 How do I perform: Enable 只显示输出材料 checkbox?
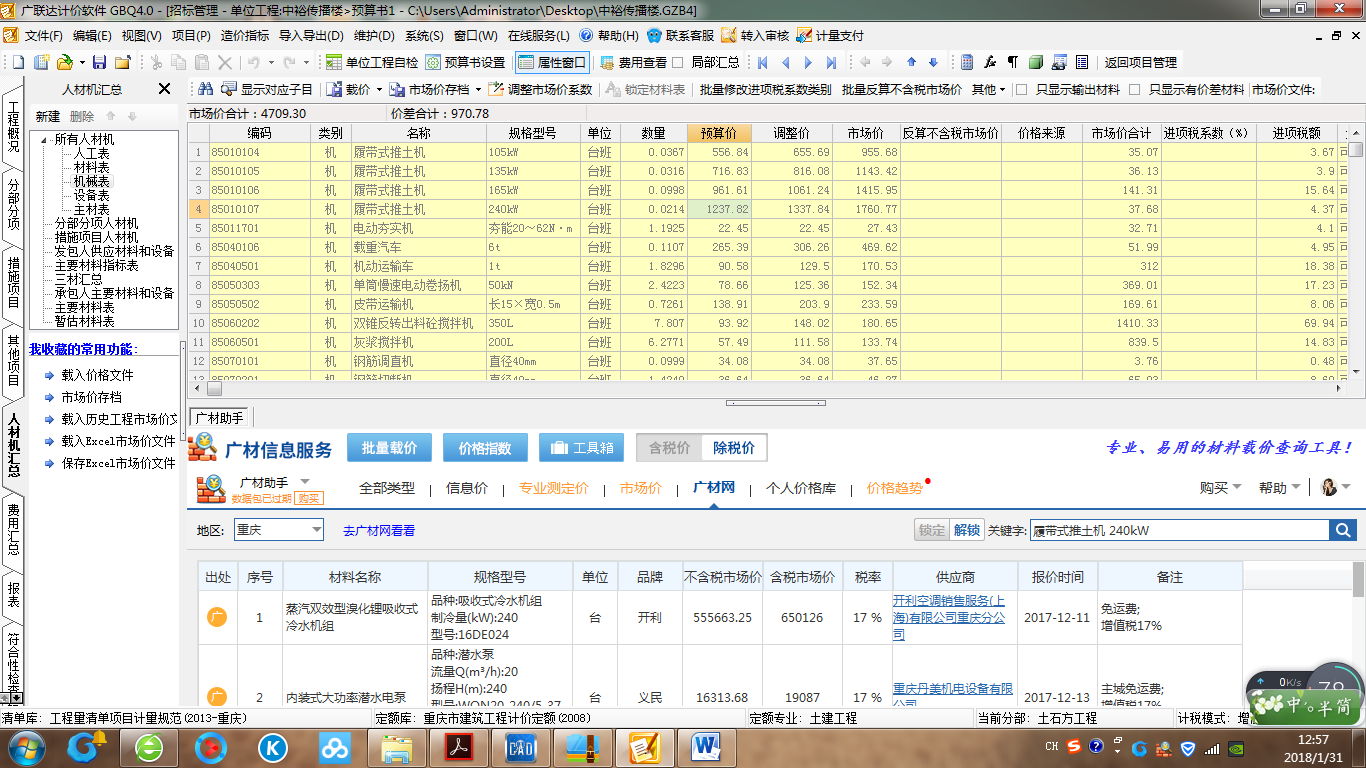[x=1021, y=89]
